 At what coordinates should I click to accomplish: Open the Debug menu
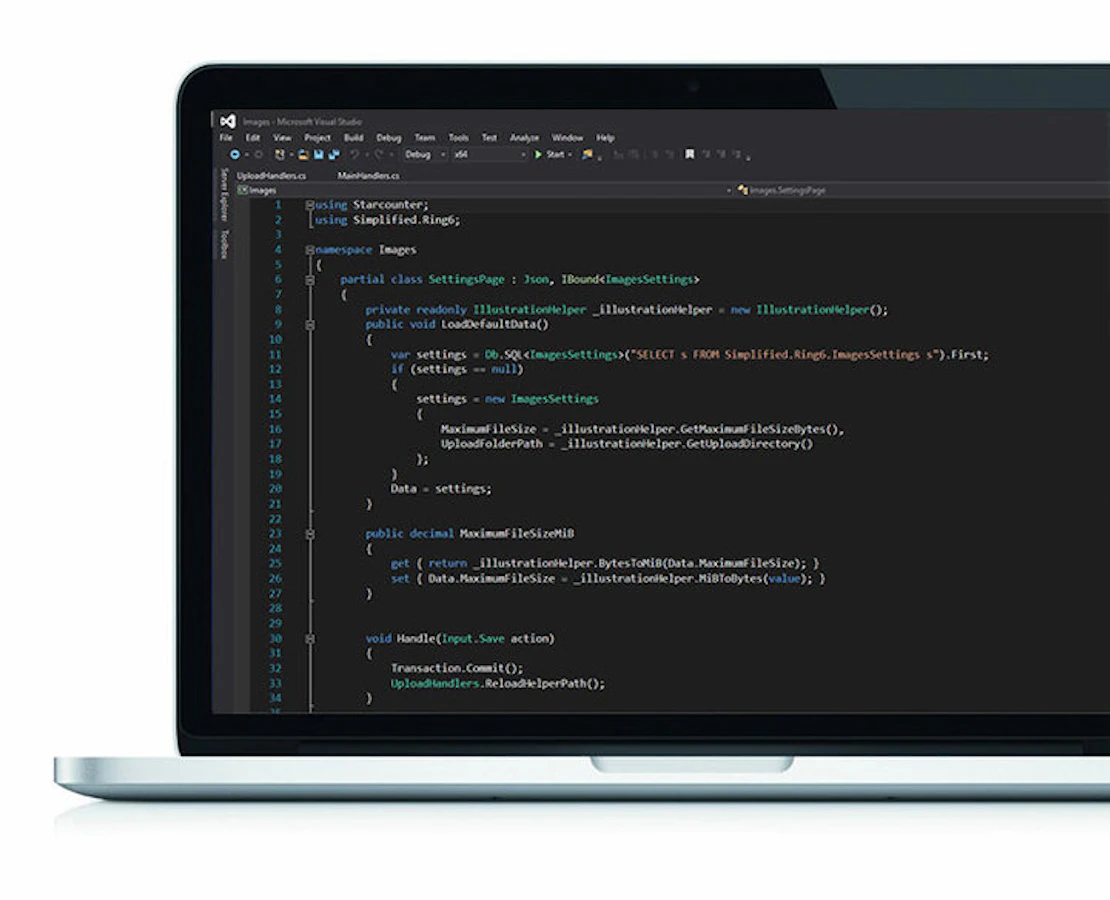pos(389,137)
